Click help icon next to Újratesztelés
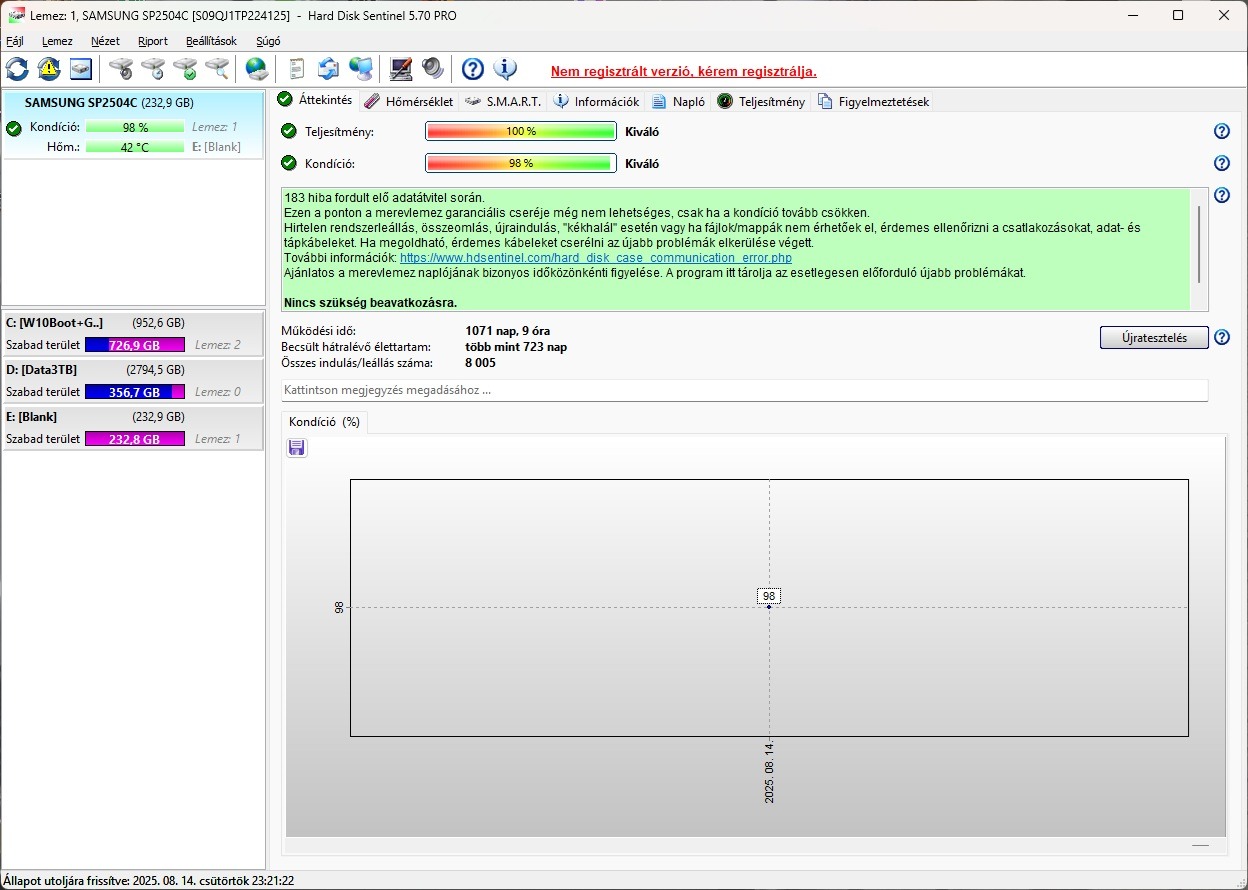 point(1221,338)
